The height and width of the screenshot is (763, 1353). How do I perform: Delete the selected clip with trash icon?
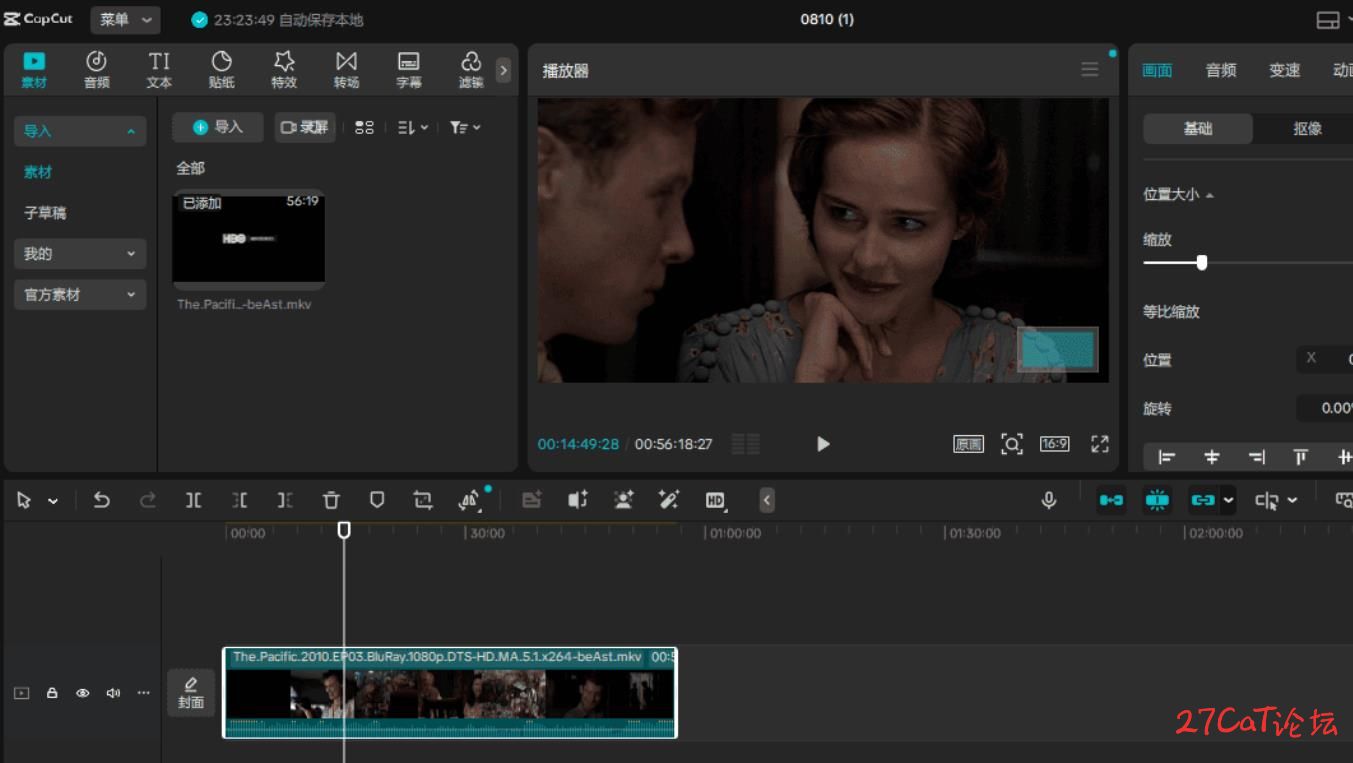click(331, 500)
